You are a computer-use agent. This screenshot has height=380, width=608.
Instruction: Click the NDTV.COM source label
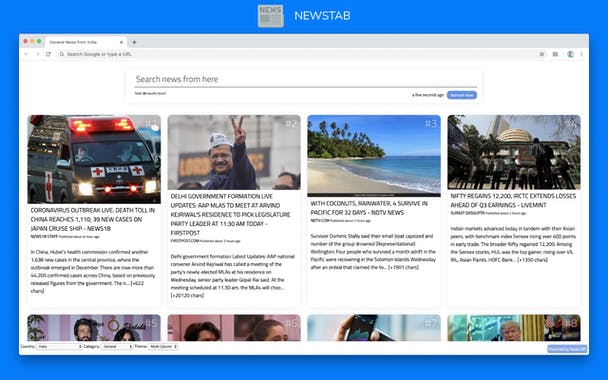pyautogui.click(x=320, y=221)
